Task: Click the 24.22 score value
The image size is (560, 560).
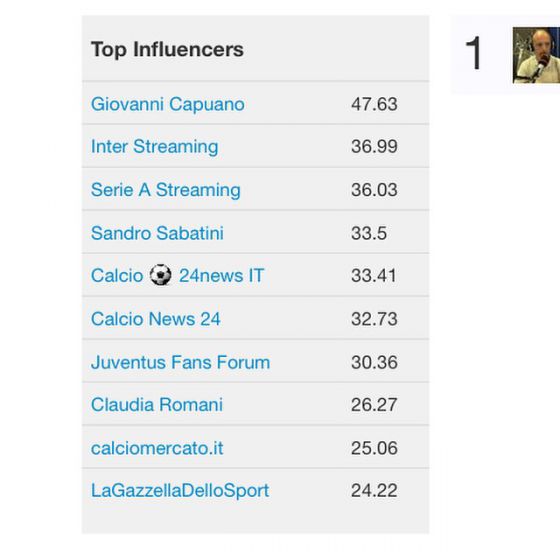Action: (374, 491)
